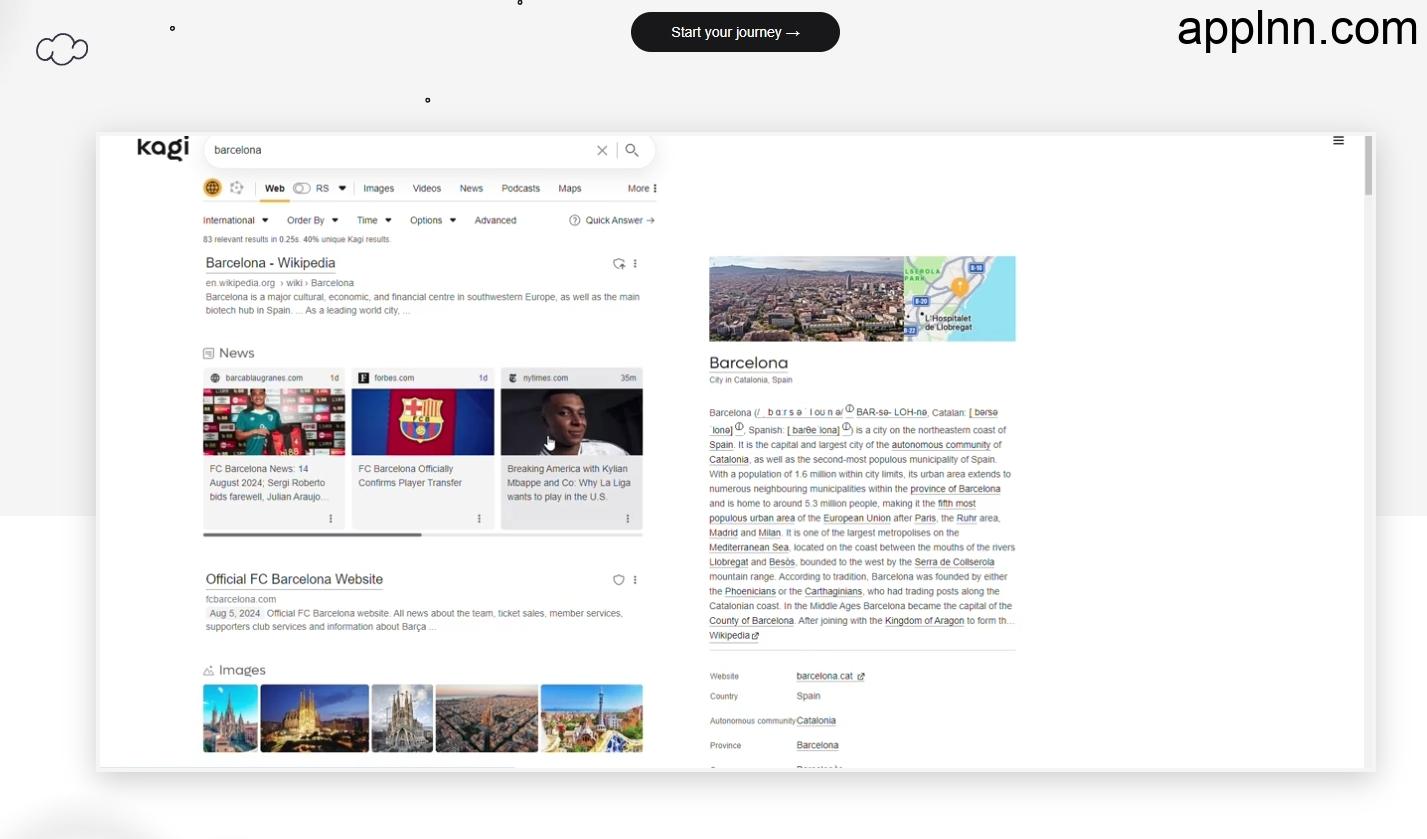Click the nytimes.com favicon
The image size is (1427, 839).
click(513, 378)
